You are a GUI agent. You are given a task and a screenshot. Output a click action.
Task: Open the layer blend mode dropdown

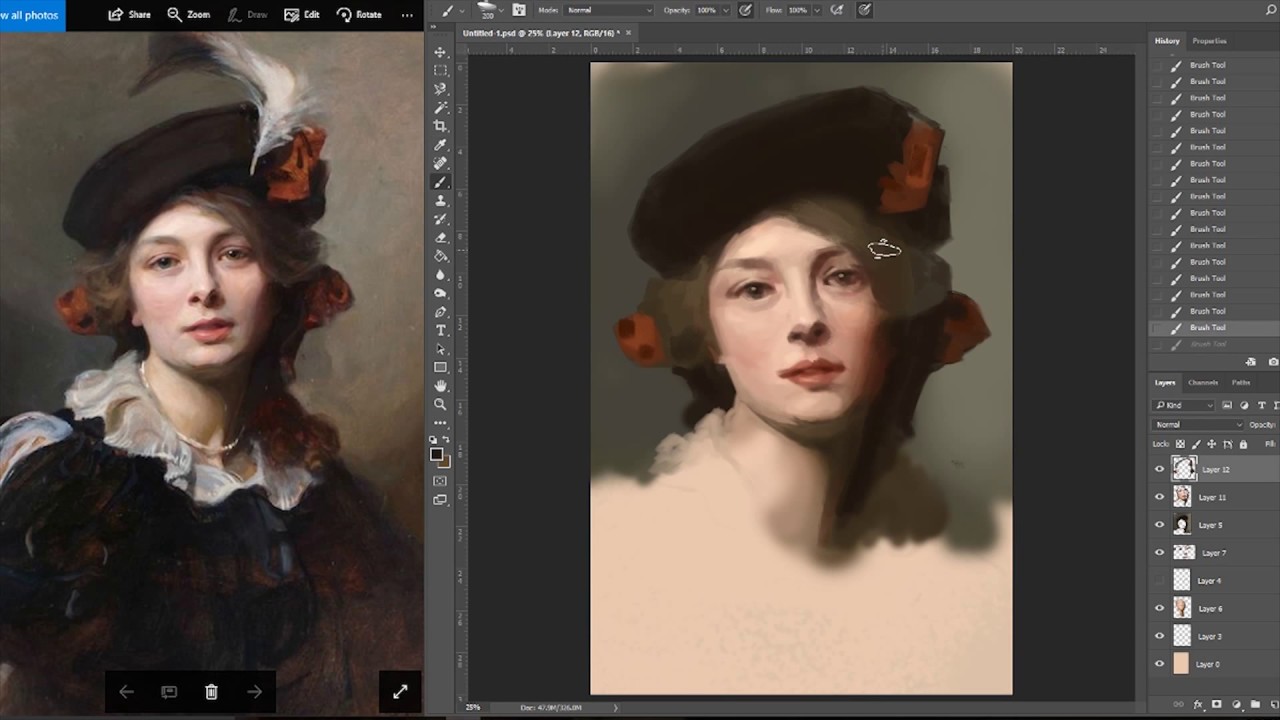coord(1198,425)
